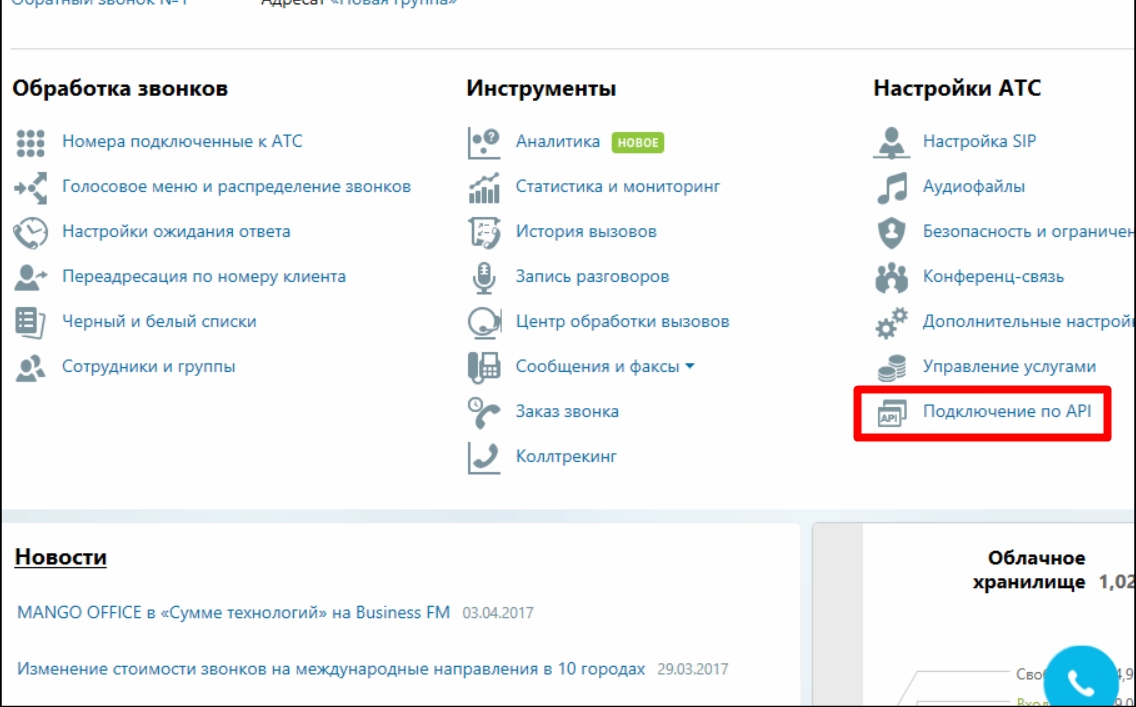Click the clock-phone icon for Настройки ожидания ответа
This screenshot has width=1136, height=707.
[30, 233]
